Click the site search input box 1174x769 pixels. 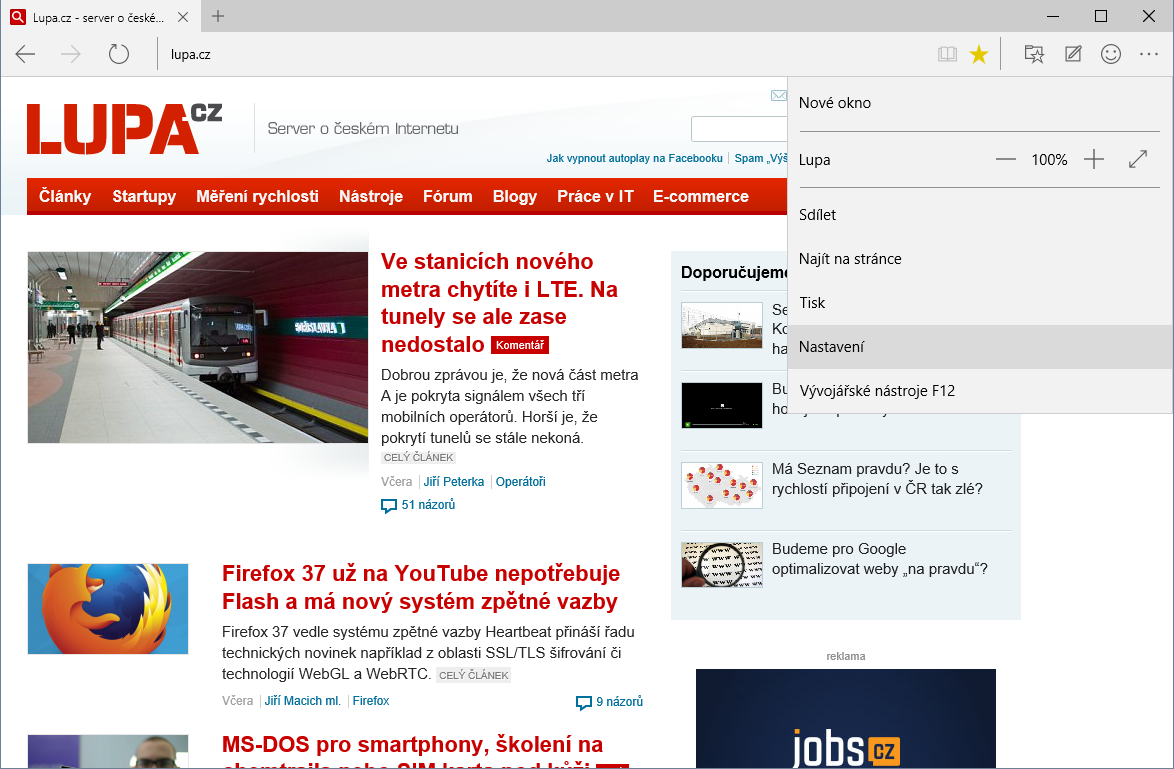tap(739, 129)
